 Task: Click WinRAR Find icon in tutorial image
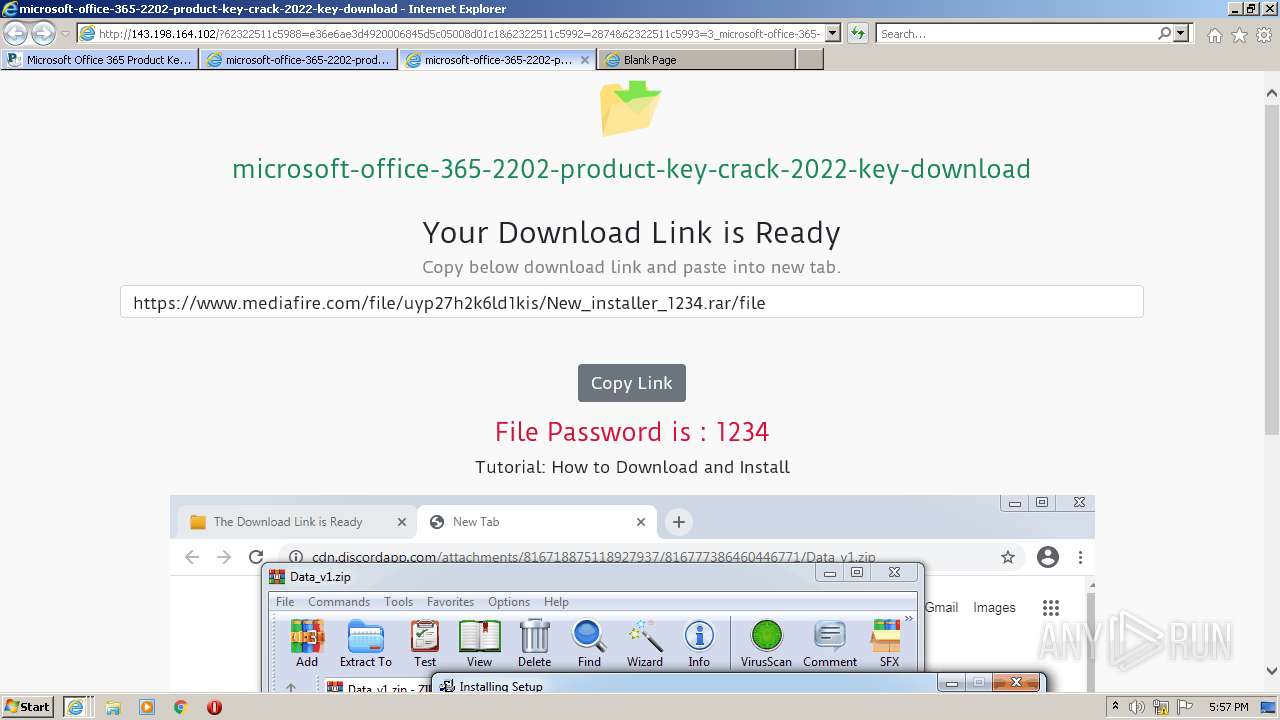(x=589, y=644)
